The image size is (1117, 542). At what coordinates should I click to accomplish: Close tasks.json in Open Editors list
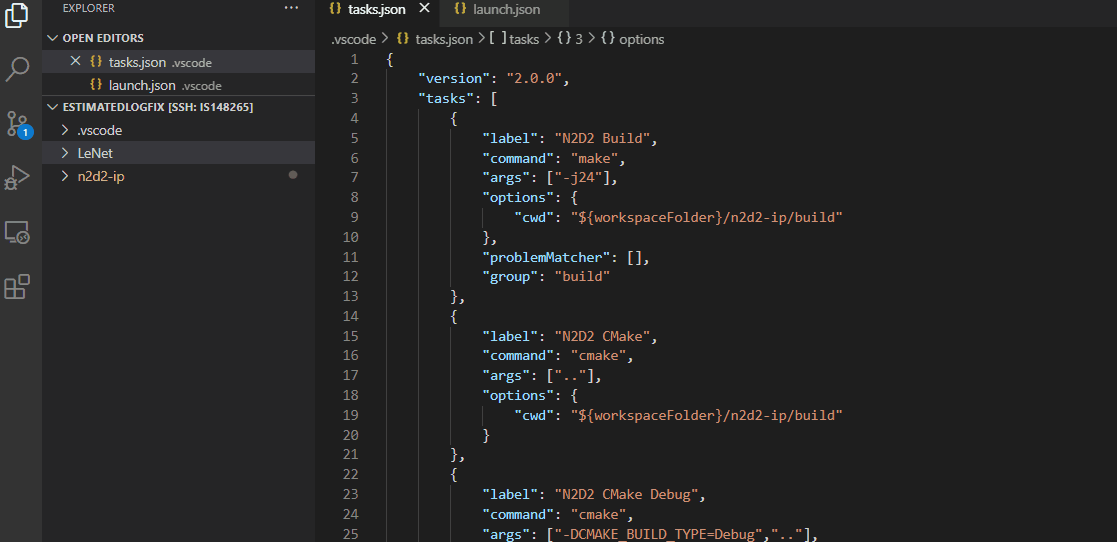point(75,62)
